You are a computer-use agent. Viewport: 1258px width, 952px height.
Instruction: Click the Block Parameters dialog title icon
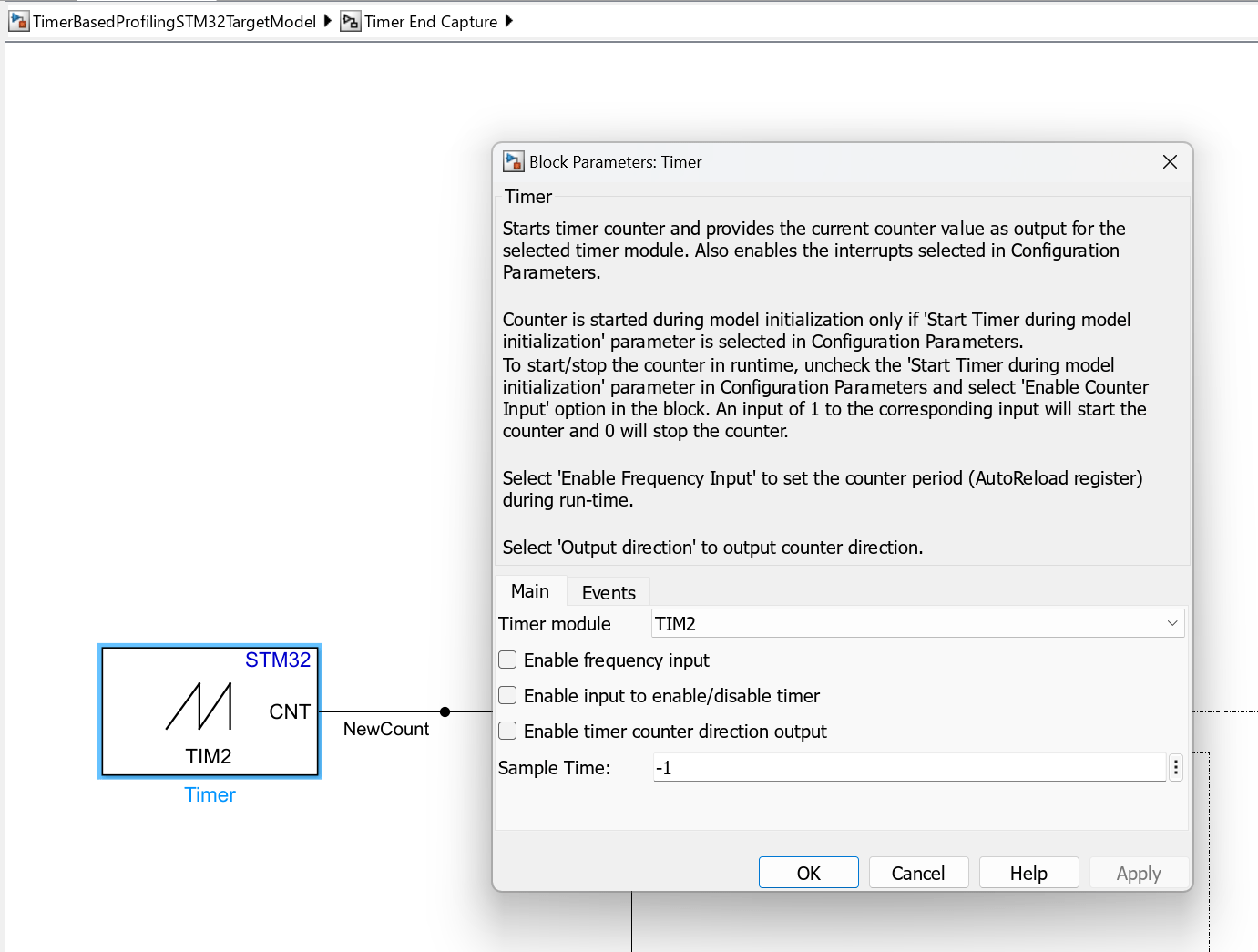(514, 162)
